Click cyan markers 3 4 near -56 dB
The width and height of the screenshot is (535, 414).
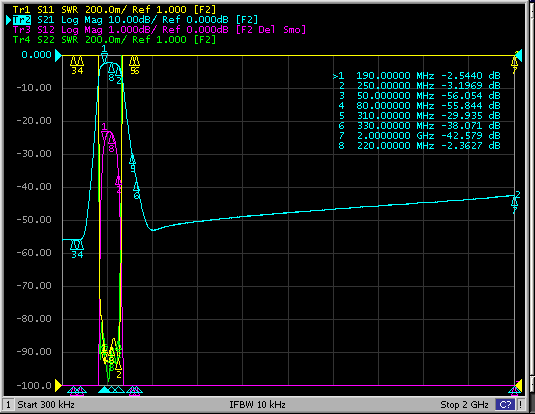pos(77,249)
